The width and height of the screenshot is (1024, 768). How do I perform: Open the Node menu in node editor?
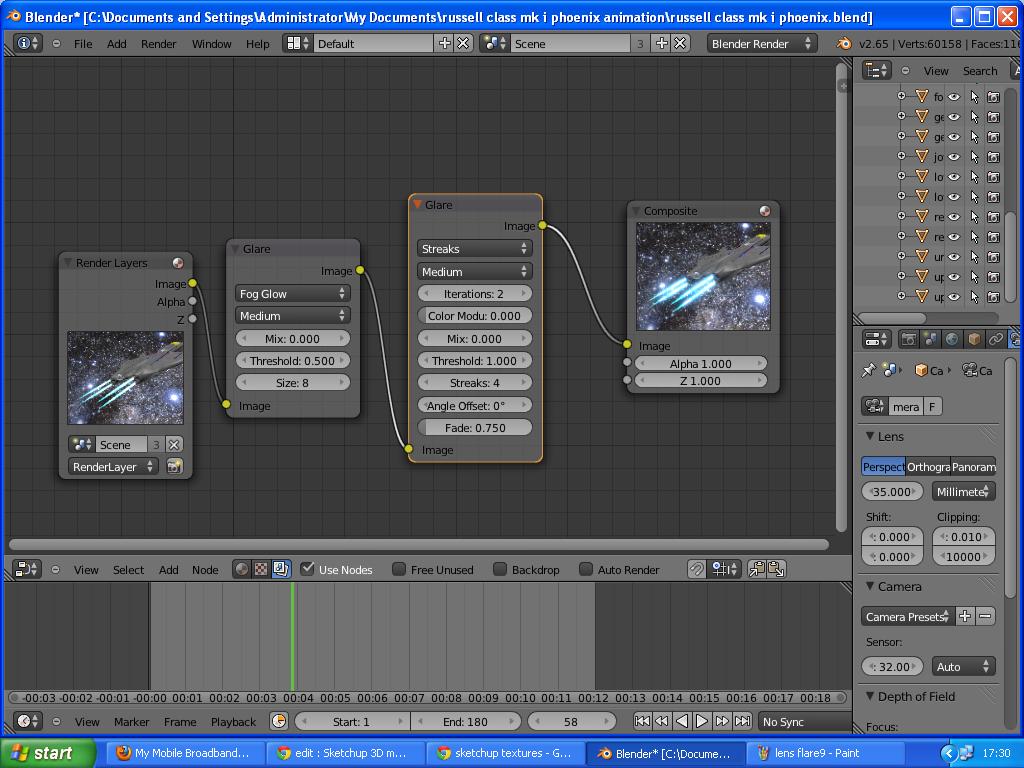tap(205, 569)
